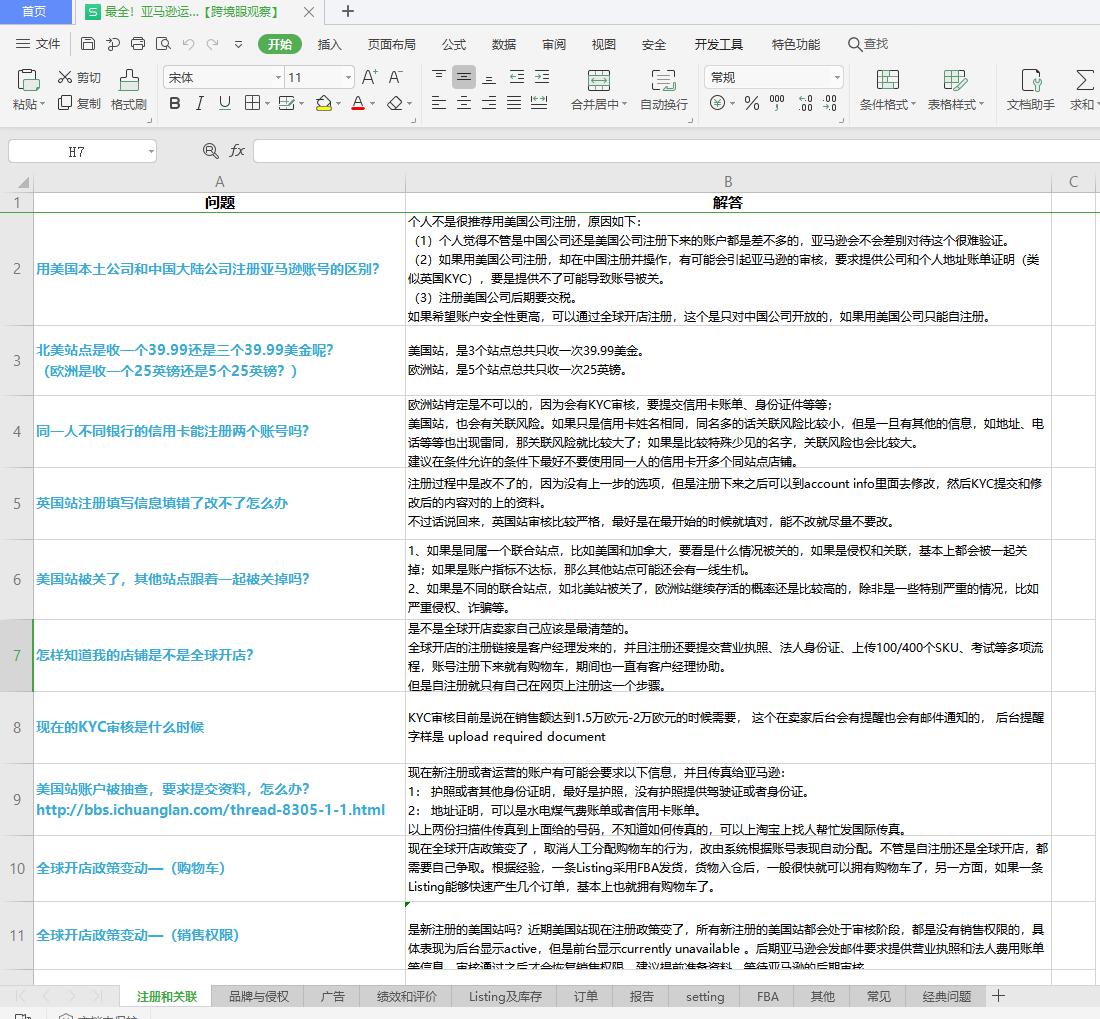The height and width of the screenshot is (1019, 1100).
Task: Center text horizontally
Action: tap(464, 103)
